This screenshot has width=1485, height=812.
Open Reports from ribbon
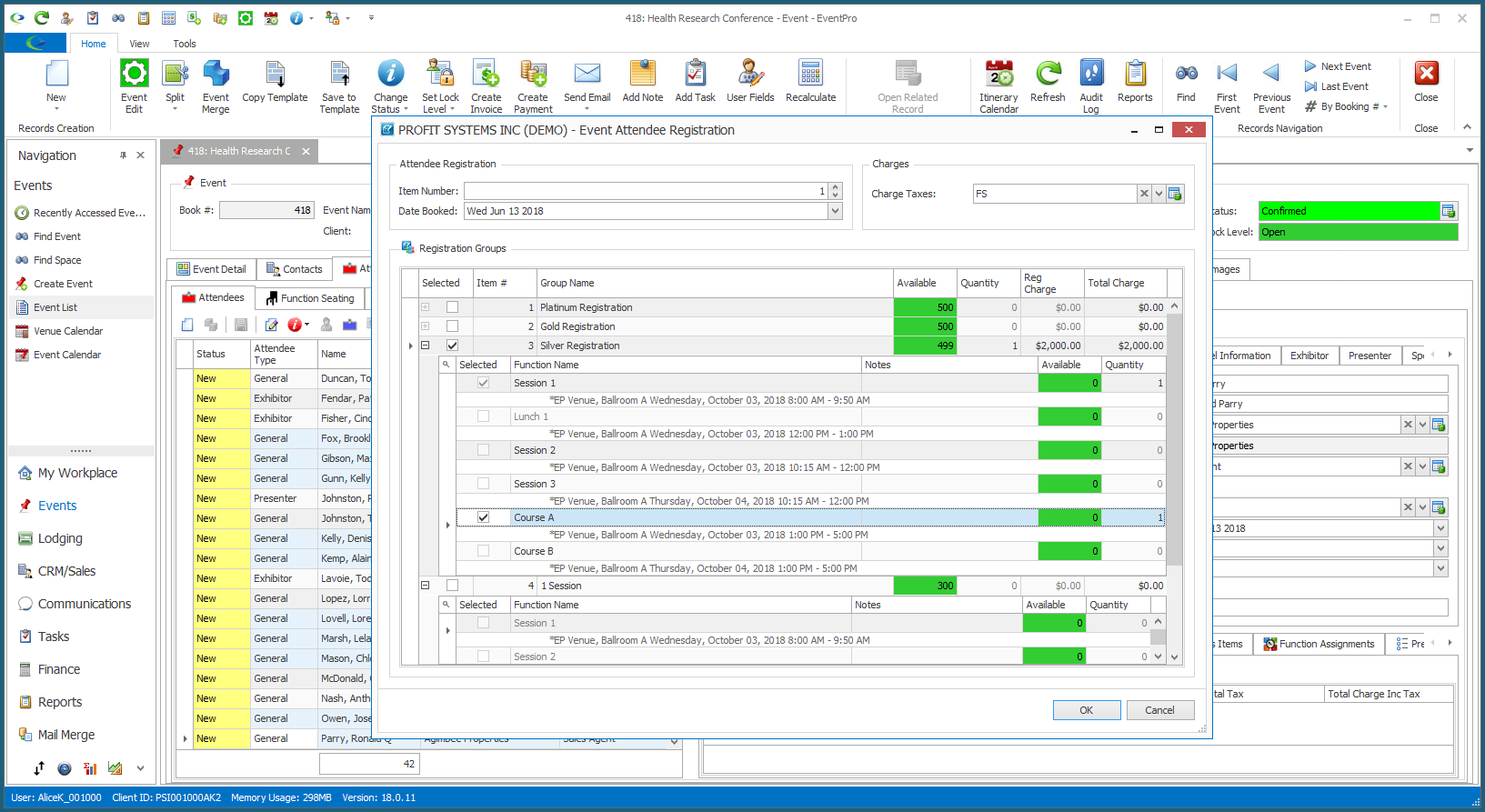(1135, 82)
